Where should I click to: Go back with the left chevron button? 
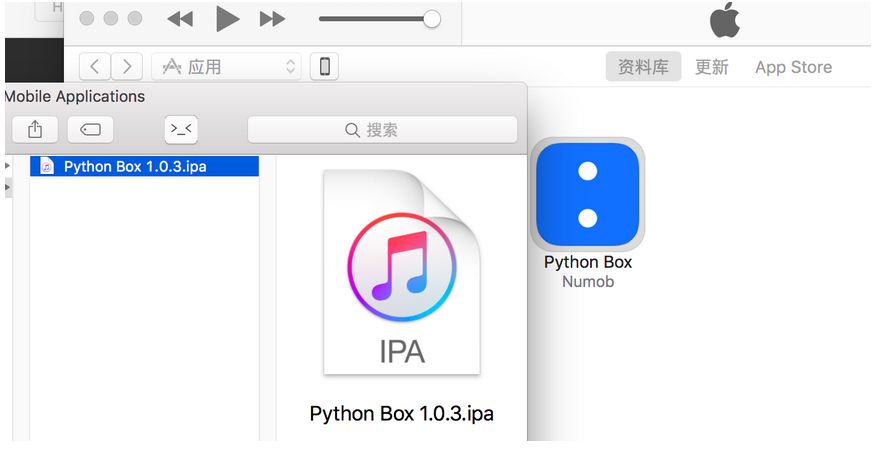95,67
